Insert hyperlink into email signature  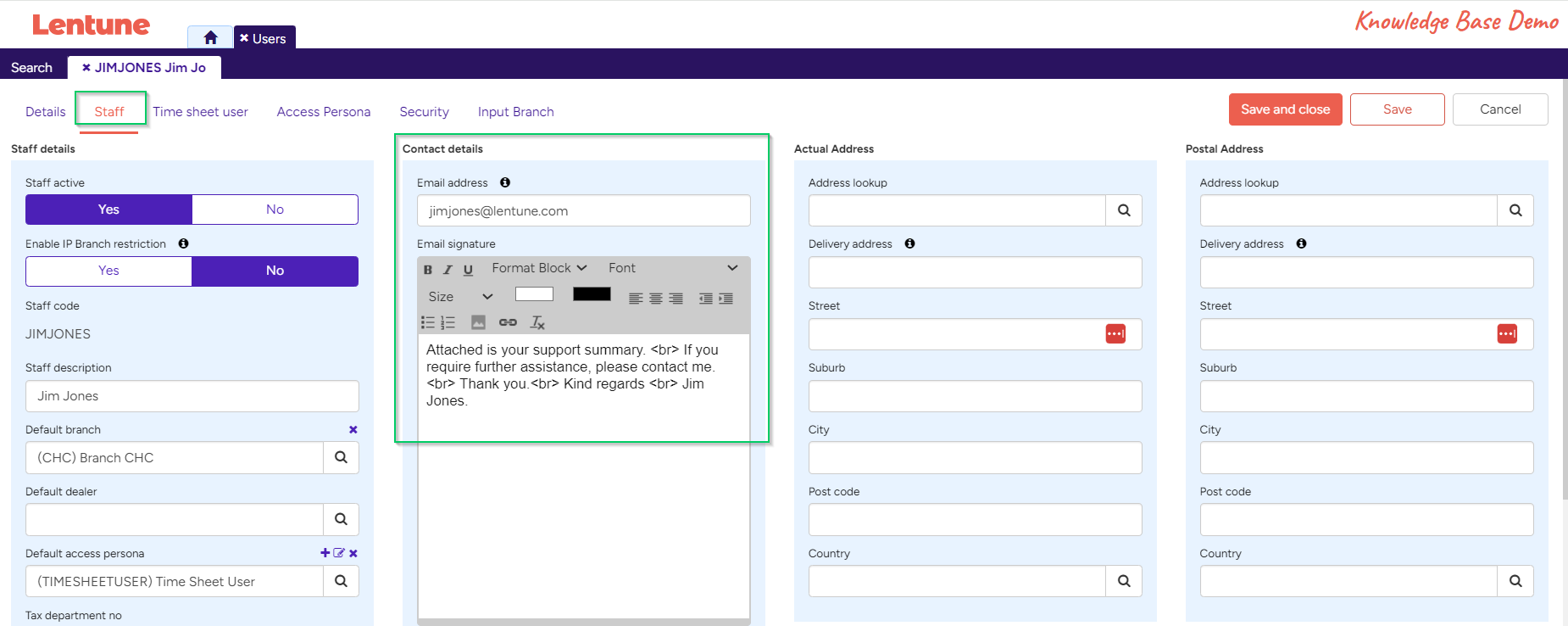click(x=508, y=322)
